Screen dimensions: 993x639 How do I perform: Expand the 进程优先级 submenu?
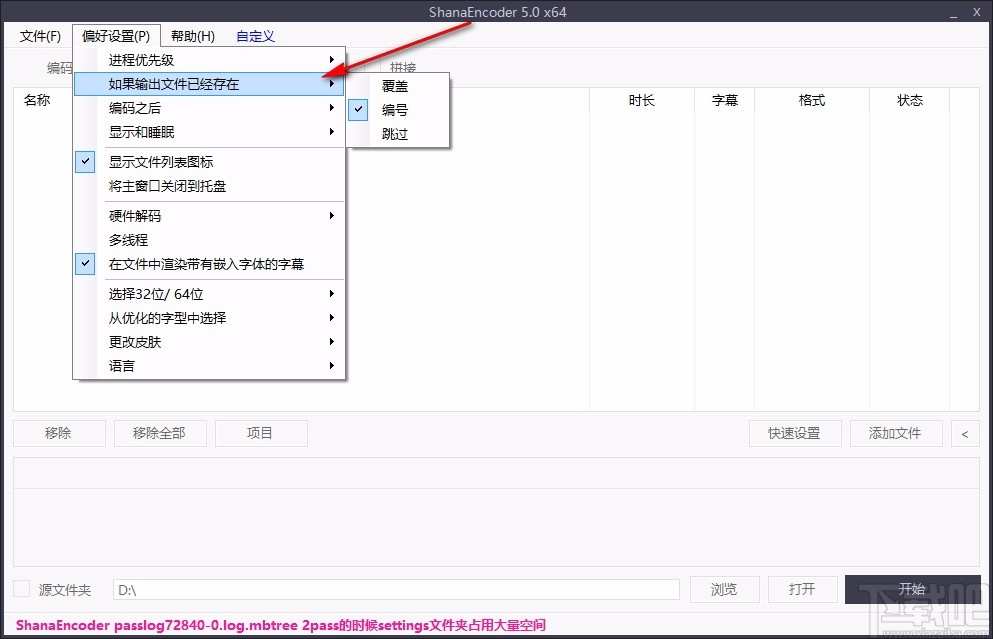141,60
